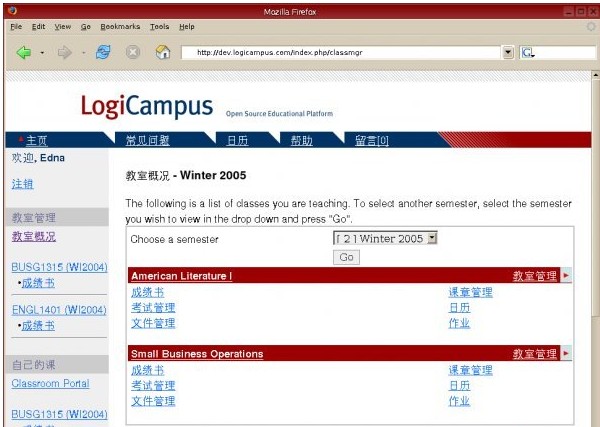The width and height of the screenshot is (600, 427).
Task: Click red arrow icon beside American Literature I
Action: click(x=566, y=275)
